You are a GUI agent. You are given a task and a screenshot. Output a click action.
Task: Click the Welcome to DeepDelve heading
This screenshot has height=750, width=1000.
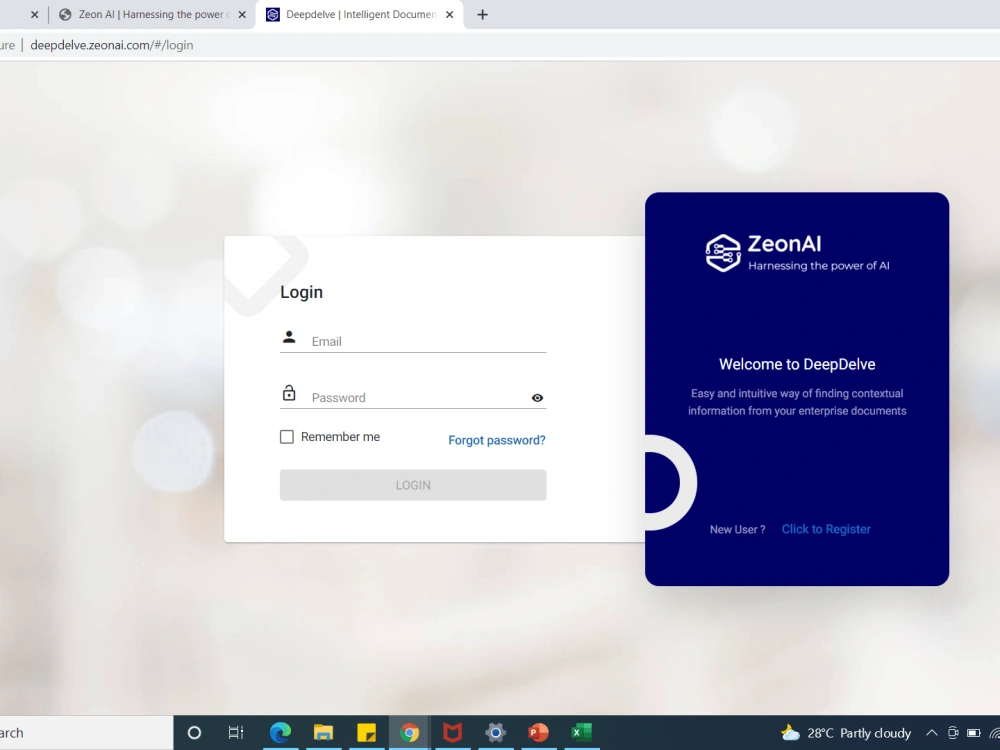[797, 364]
